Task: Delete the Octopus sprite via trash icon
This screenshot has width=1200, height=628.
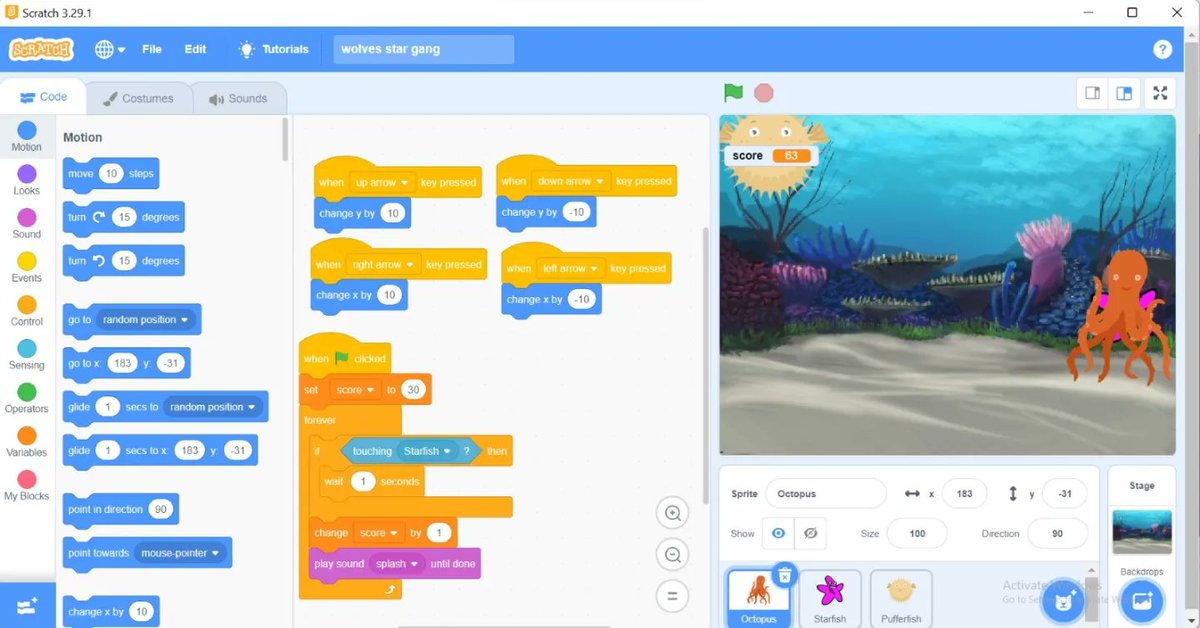Action: (x=785, y=575)
